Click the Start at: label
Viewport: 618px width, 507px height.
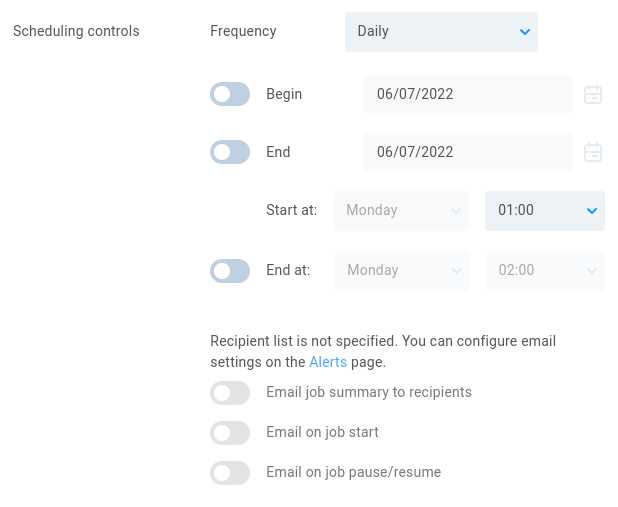tap(292, 210)
